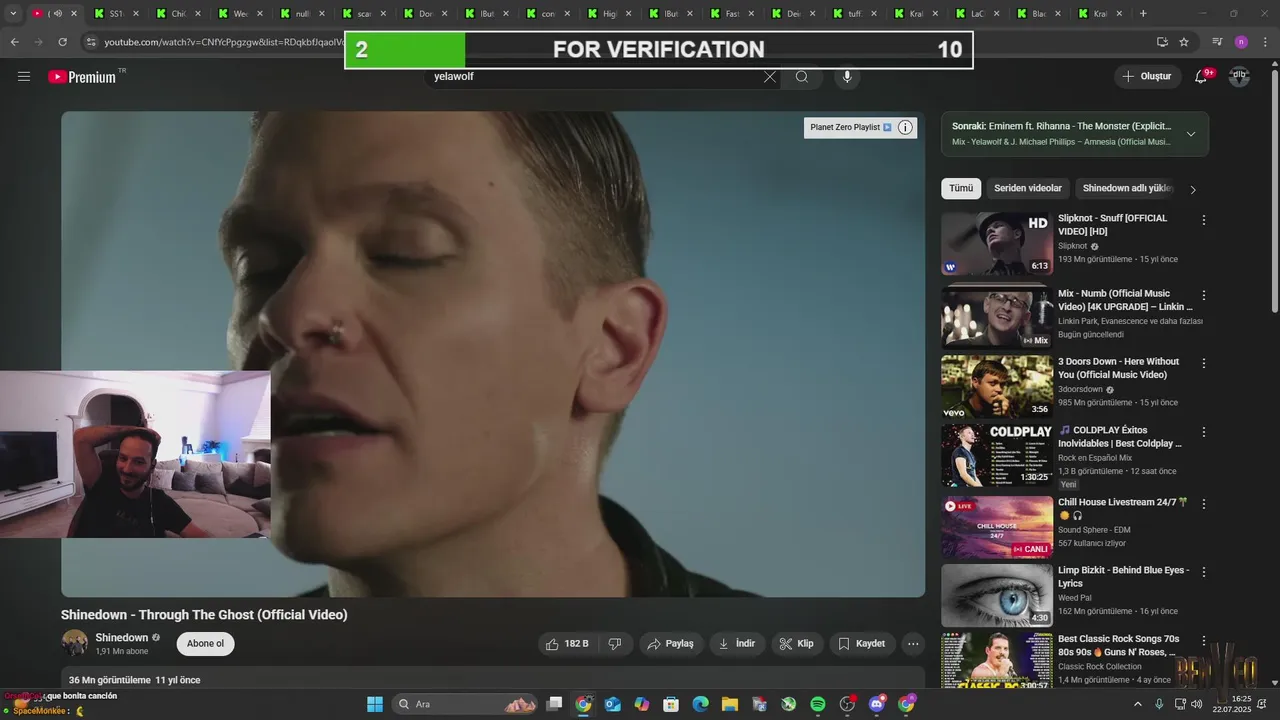Switch to the SS1 browser tab
This screenshot has width=1280, height=720.
pos(114,14)
